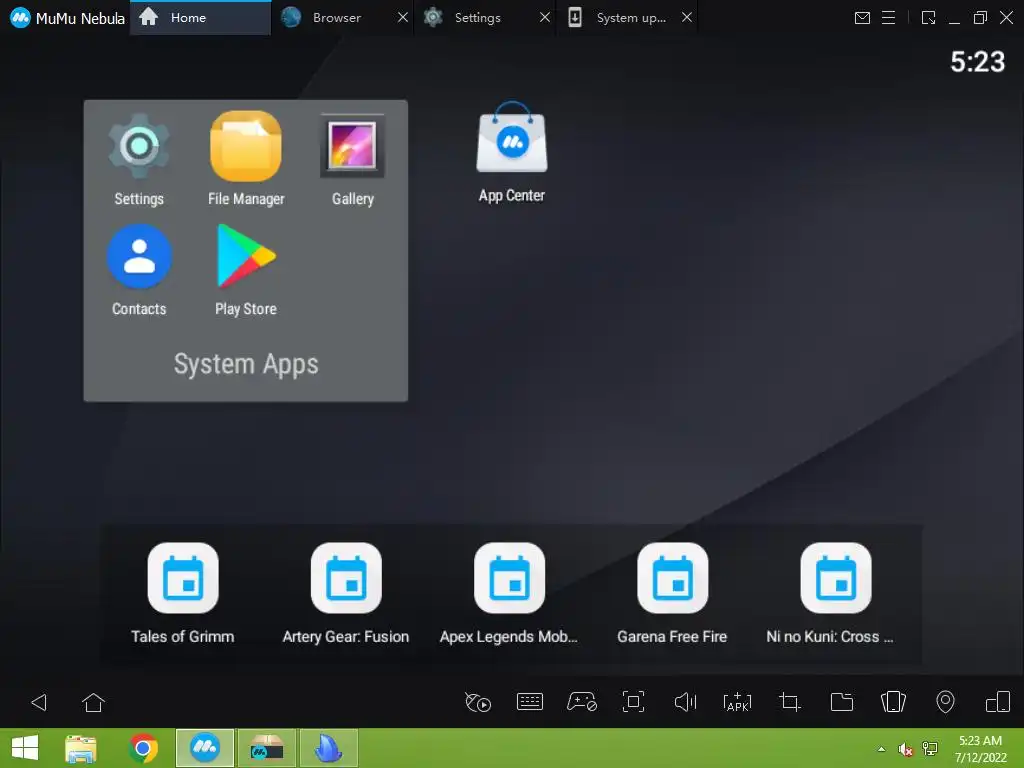Close the Settings tab
The width and height of the screenshot is (1024, 768).
(545, 18)
